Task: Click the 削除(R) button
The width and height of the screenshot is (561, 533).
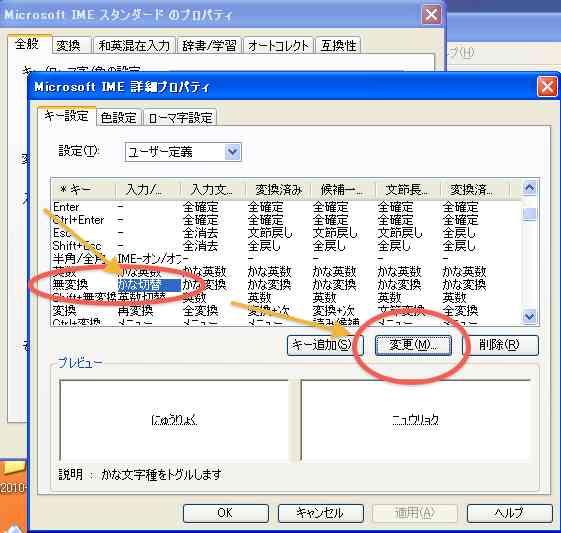Action: click(x=500, y=345)
